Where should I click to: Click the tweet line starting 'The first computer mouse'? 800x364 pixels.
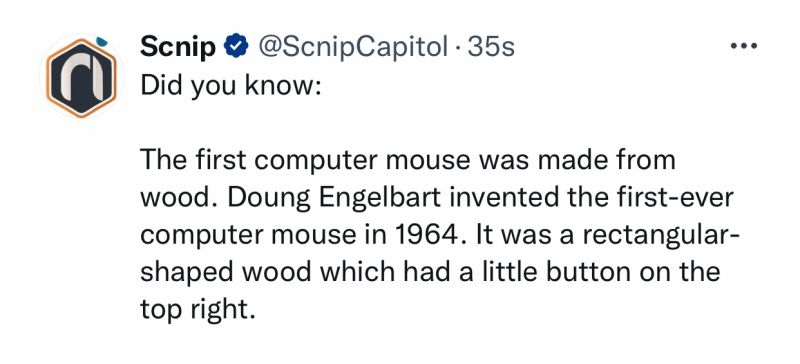(x=408, y=160)
